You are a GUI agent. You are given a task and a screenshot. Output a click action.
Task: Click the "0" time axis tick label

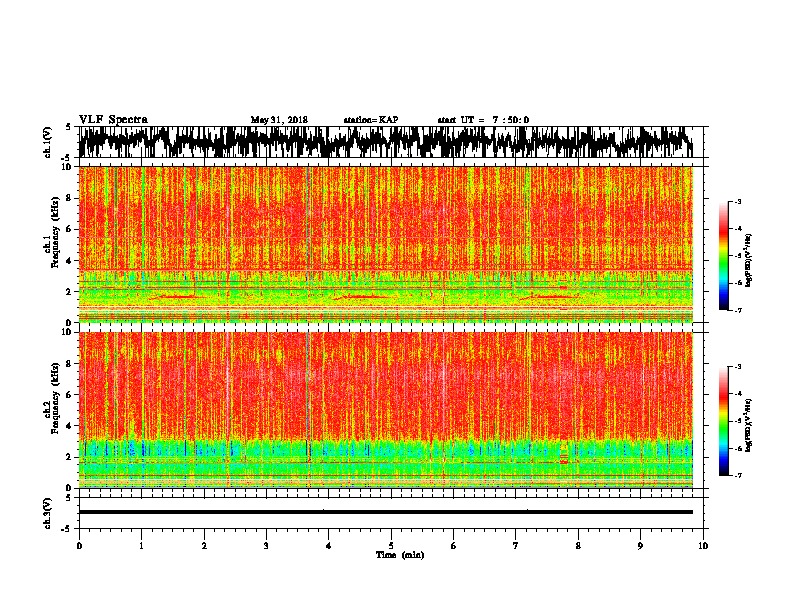[79, 546]
